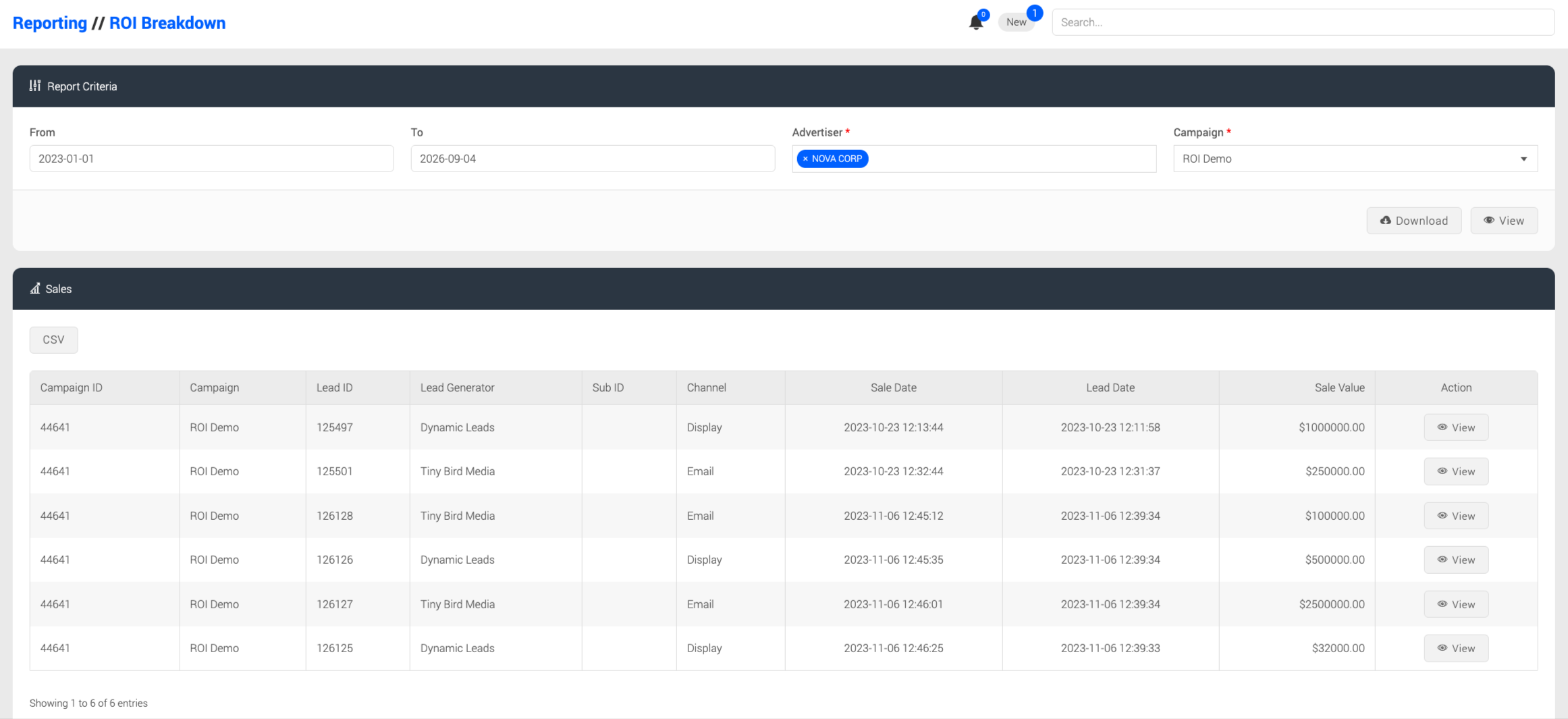View sale for lead 125501
The width and height of the screenshot is (1568, 719).
pos(1456,471)
